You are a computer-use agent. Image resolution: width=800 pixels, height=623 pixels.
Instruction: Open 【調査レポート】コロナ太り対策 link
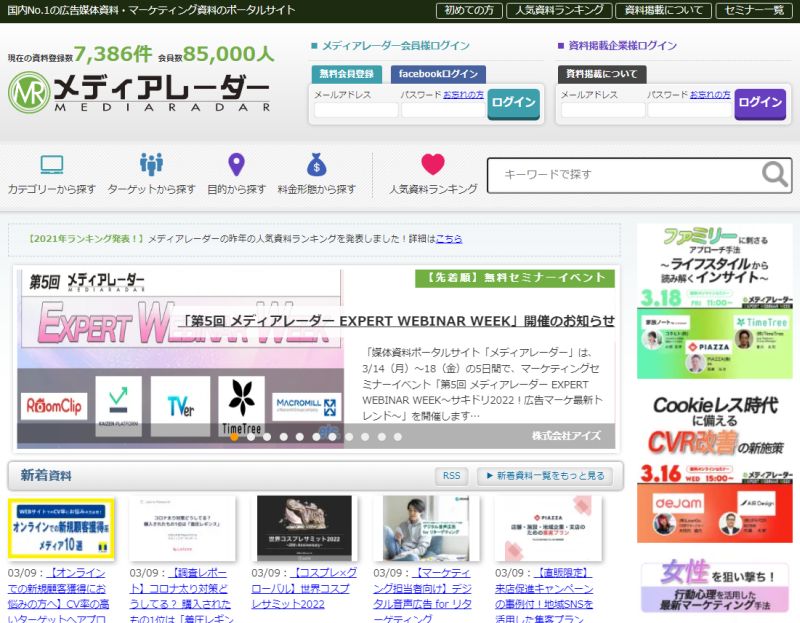coord(181,596)
